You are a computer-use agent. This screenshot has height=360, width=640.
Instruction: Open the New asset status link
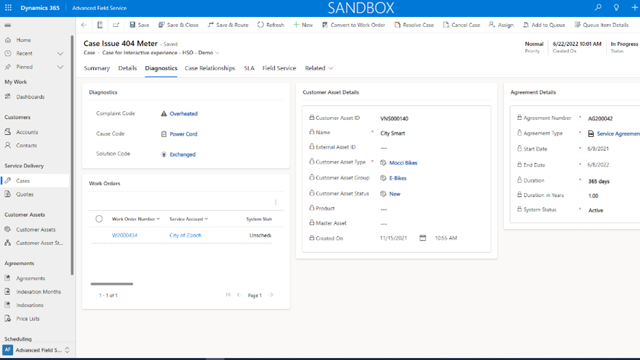[395, 194]
